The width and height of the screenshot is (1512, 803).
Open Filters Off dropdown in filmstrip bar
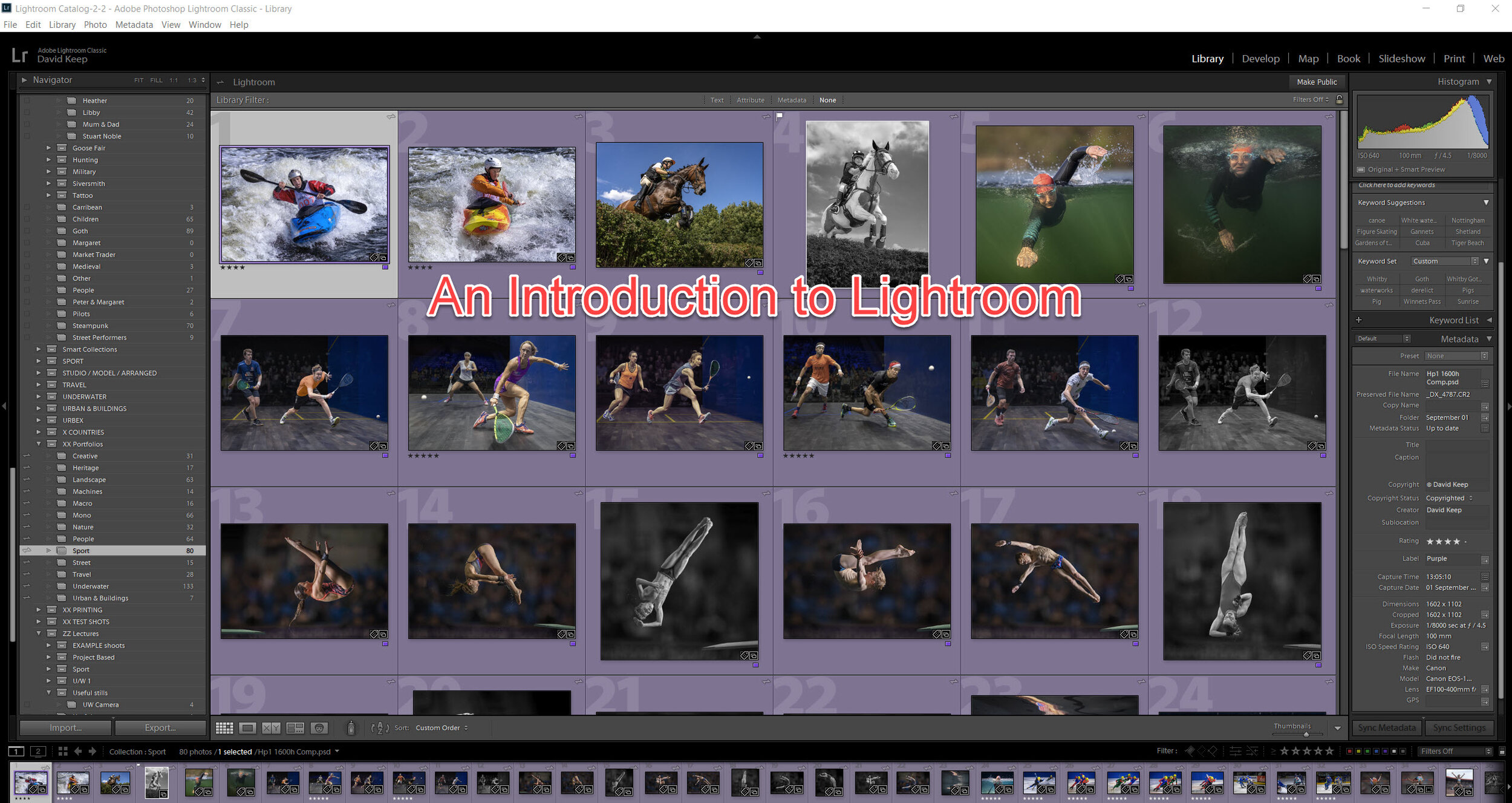(x=1456, y=752)
